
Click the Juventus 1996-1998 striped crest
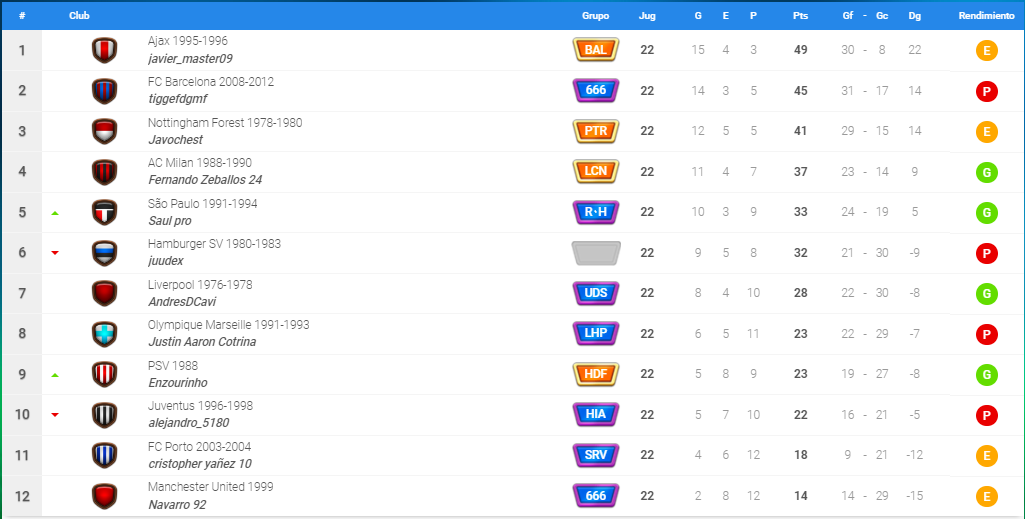click(105, 415)
